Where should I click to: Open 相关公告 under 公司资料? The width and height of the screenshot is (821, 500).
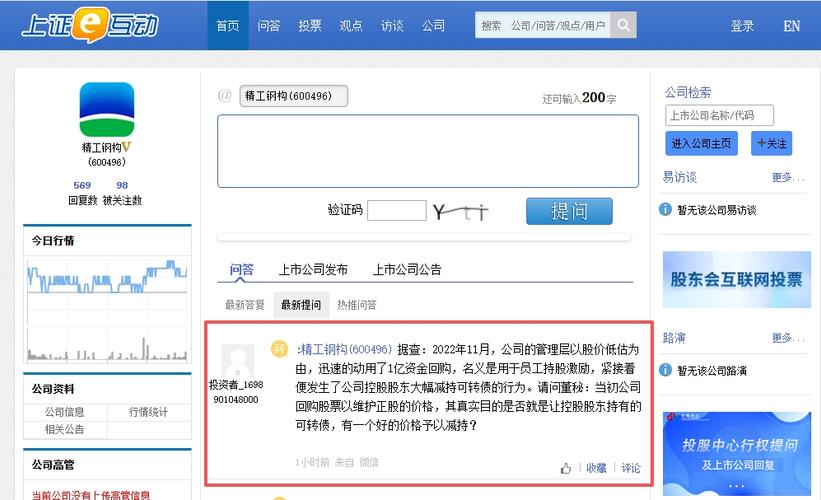[64, 429]
